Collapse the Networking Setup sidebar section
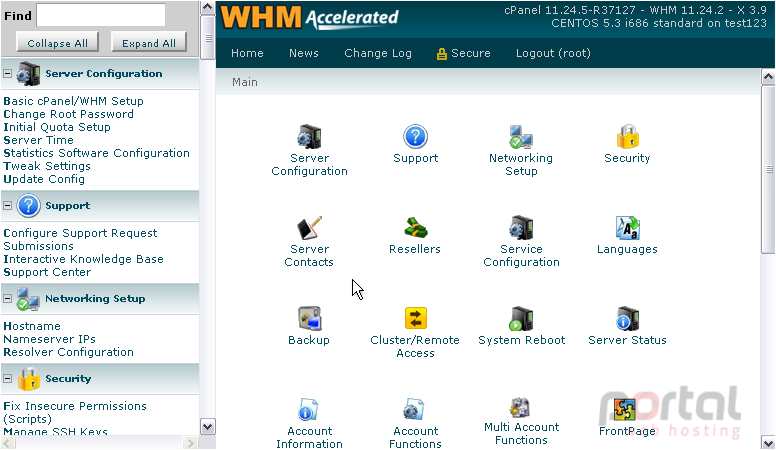Screen dimensions: 776x450 coord(7,299)
